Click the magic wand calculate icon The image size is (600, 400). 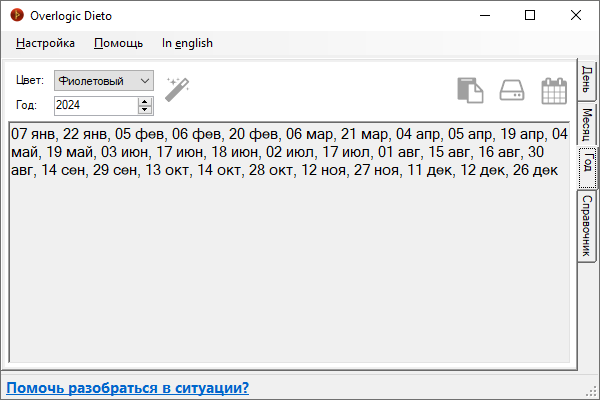[177, 90]
